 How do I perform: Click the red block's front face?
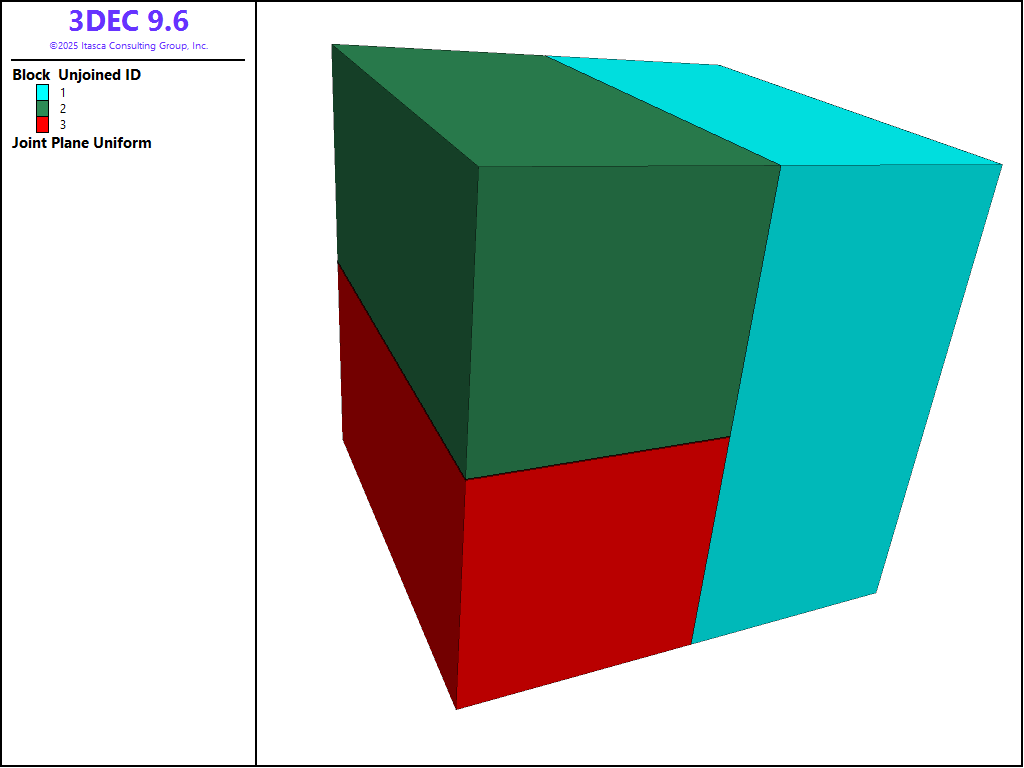point(580,570)
